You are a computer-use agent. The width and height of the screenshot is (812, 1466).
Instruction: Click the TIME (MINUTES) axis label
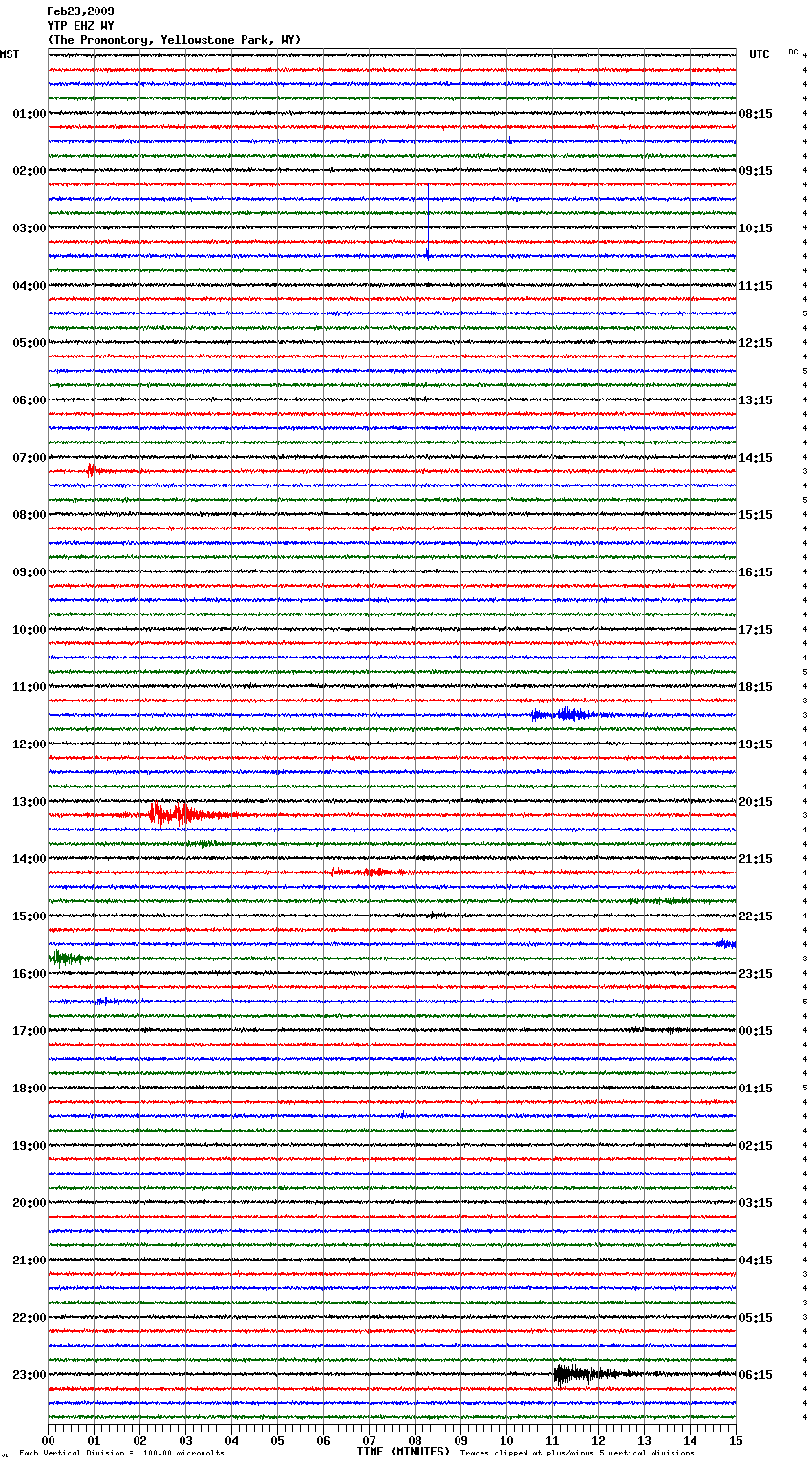[403, 1452]
